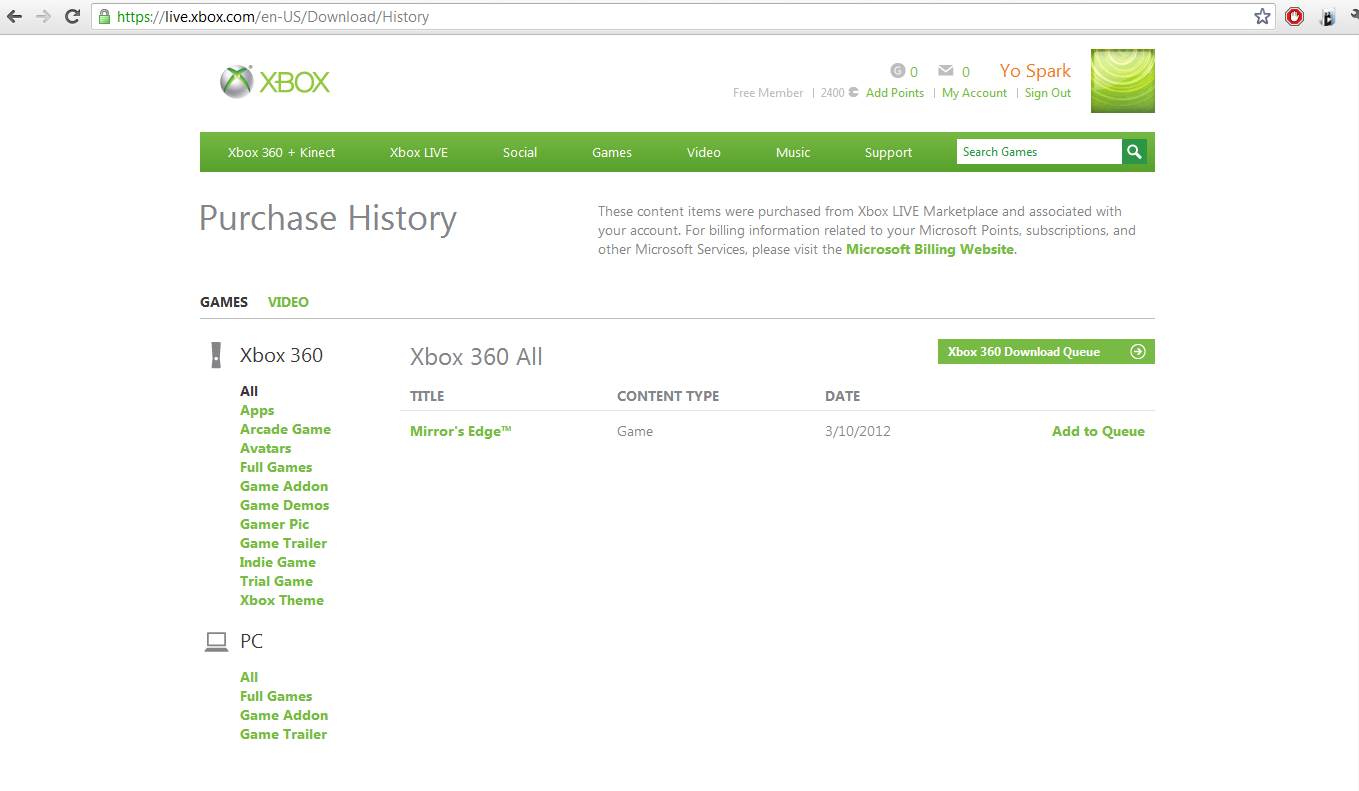This screenshot has height=791, width=1359.
Task: Click the TITLE column header
Action: (x=427, y=396)
